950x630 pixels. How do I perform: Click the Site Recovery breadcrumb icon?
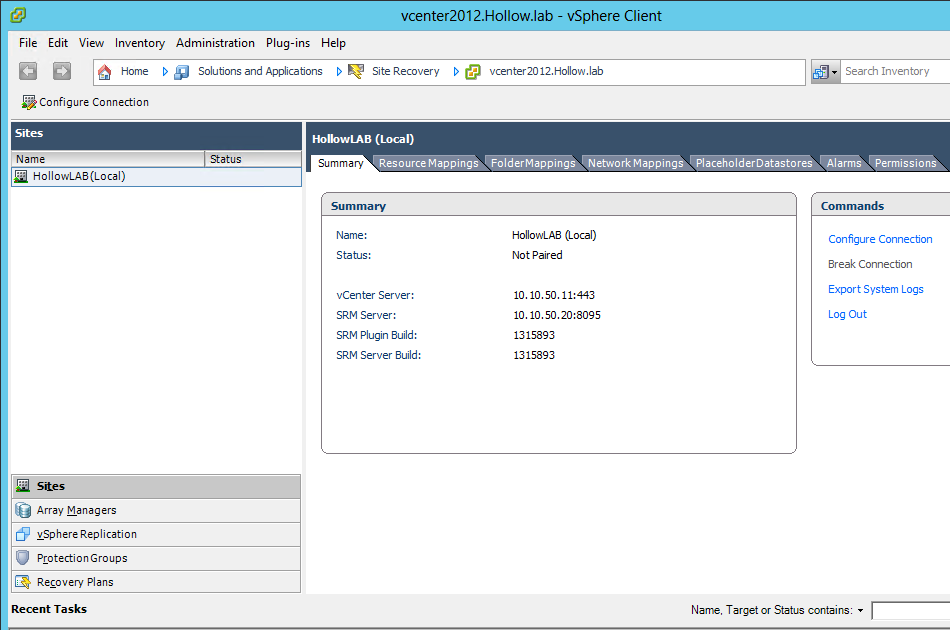356,71
